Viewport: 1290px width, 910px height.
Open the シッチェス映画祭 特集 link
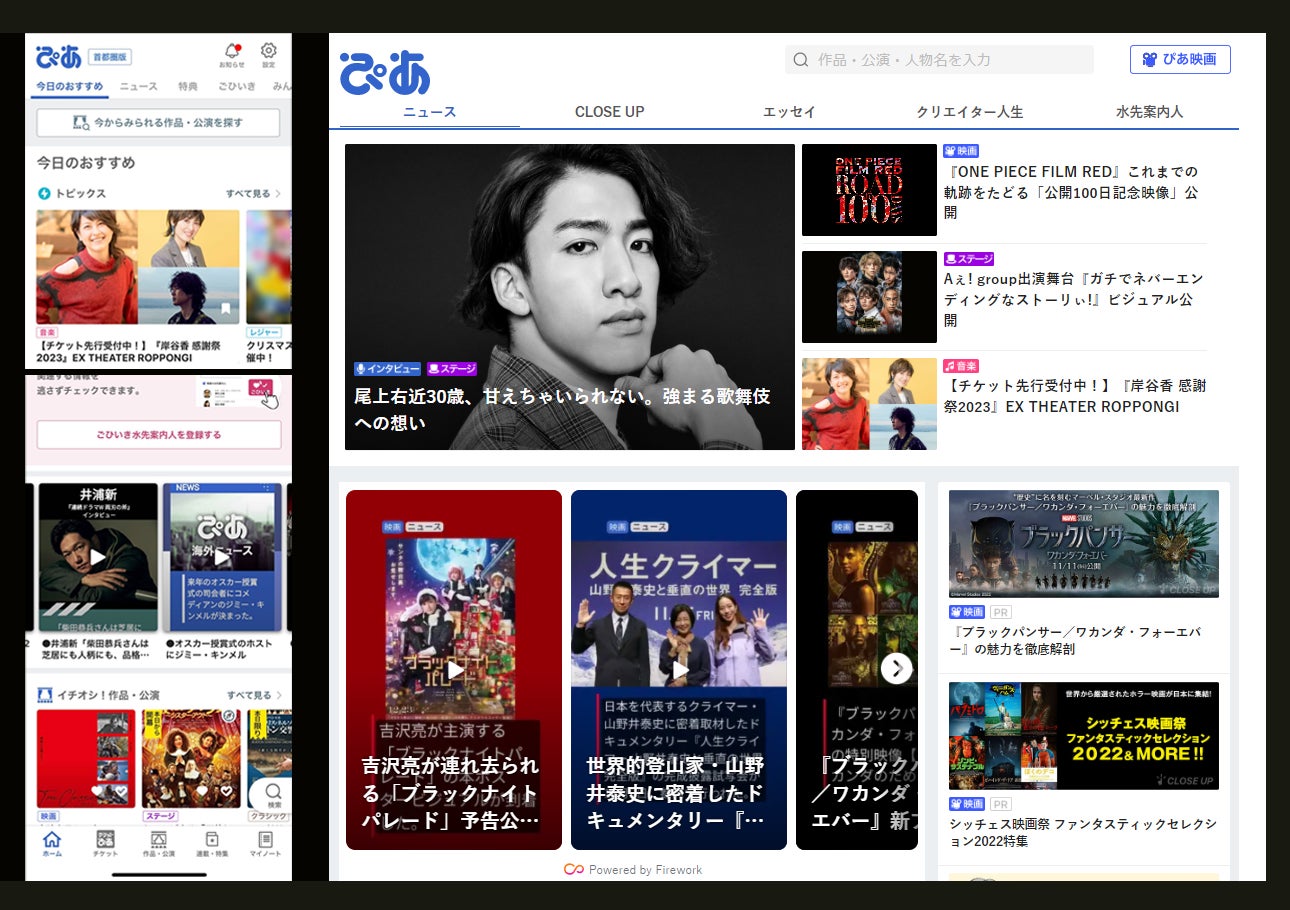(1083, 833)
